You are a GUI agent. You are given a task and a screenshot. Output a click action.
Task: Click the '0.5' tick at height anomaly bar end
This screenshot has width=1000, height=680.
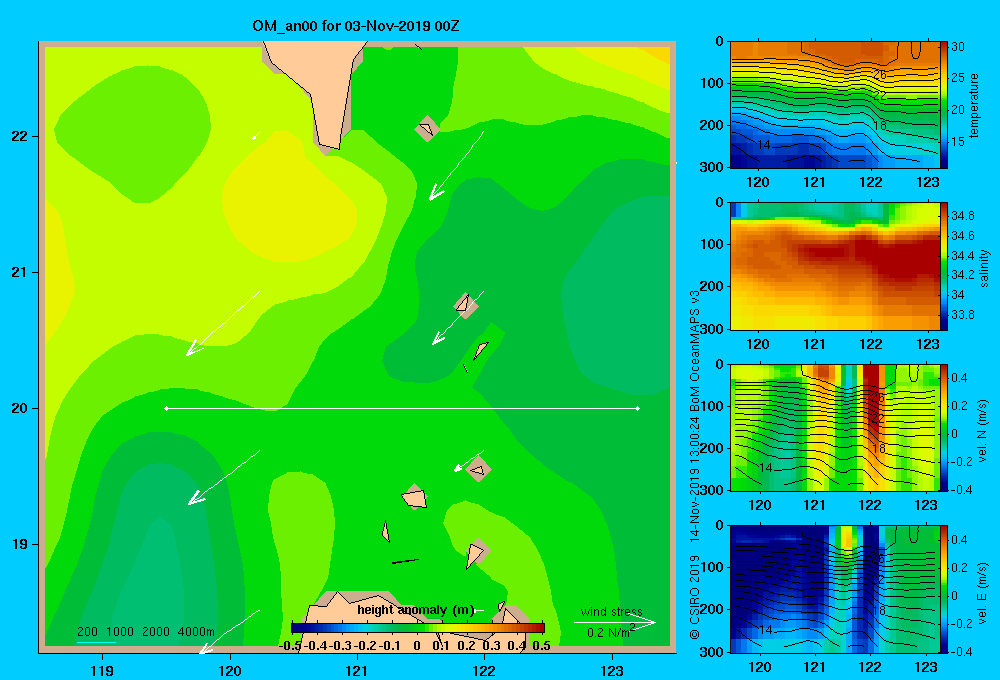pyautogui.click(x=541, y=646)
